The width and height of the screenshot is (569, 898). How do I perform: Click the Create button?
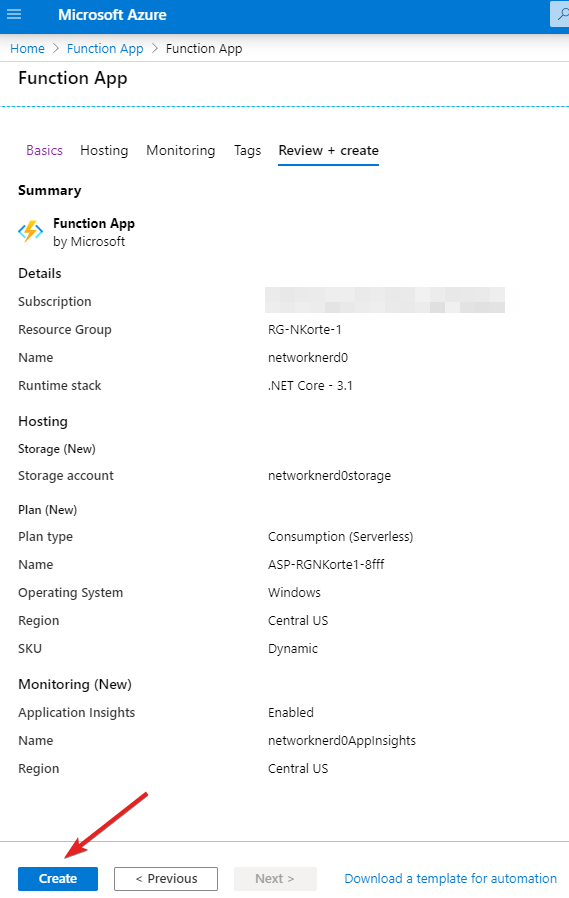(58, 879)
